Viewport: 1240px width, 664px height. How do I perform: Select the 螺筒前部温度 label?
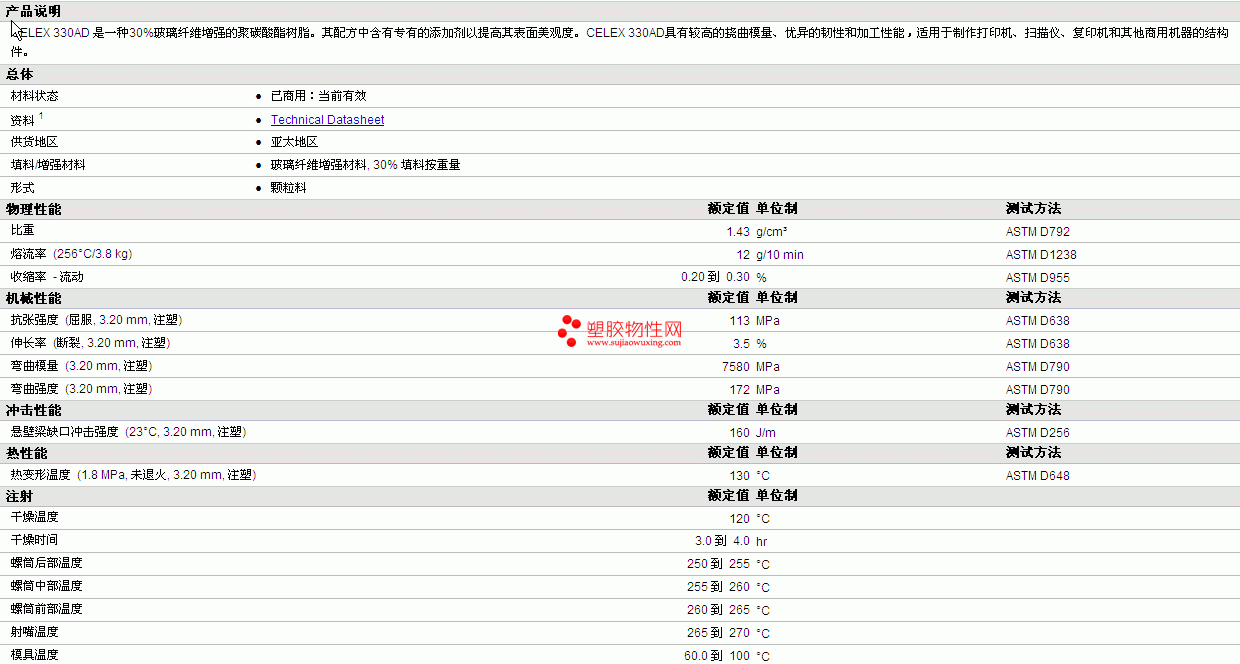(x=46, y=609)
